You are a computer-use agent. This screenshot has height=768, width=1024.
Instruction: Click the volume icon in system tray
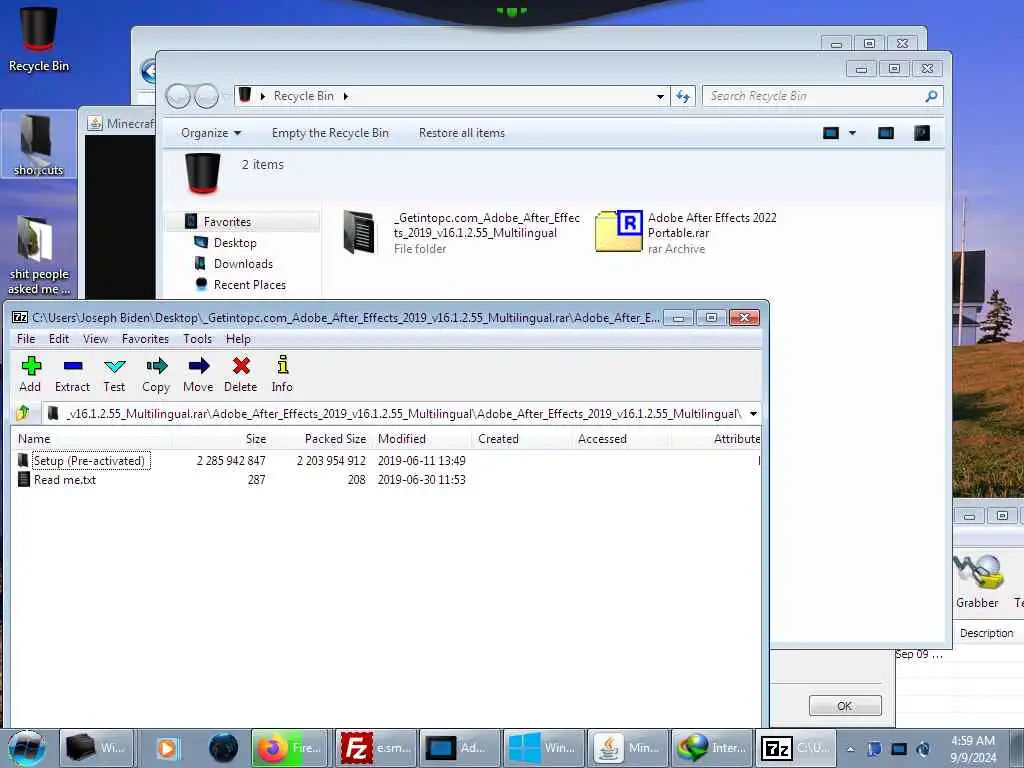pos(923,749)
